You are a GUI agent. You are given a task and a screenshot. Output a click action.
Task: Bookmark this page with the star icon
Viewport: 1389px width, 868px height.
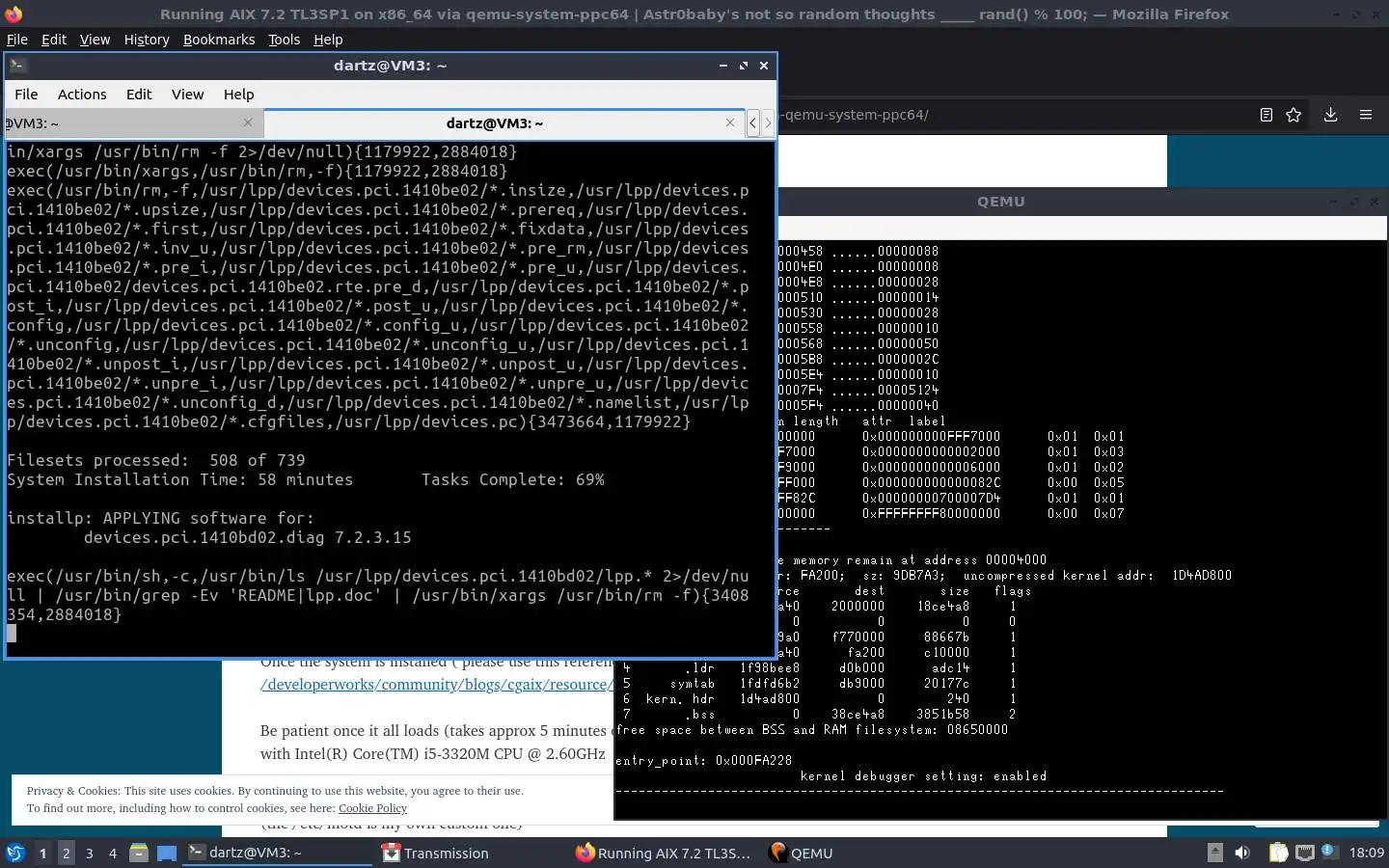point(1294,115)
